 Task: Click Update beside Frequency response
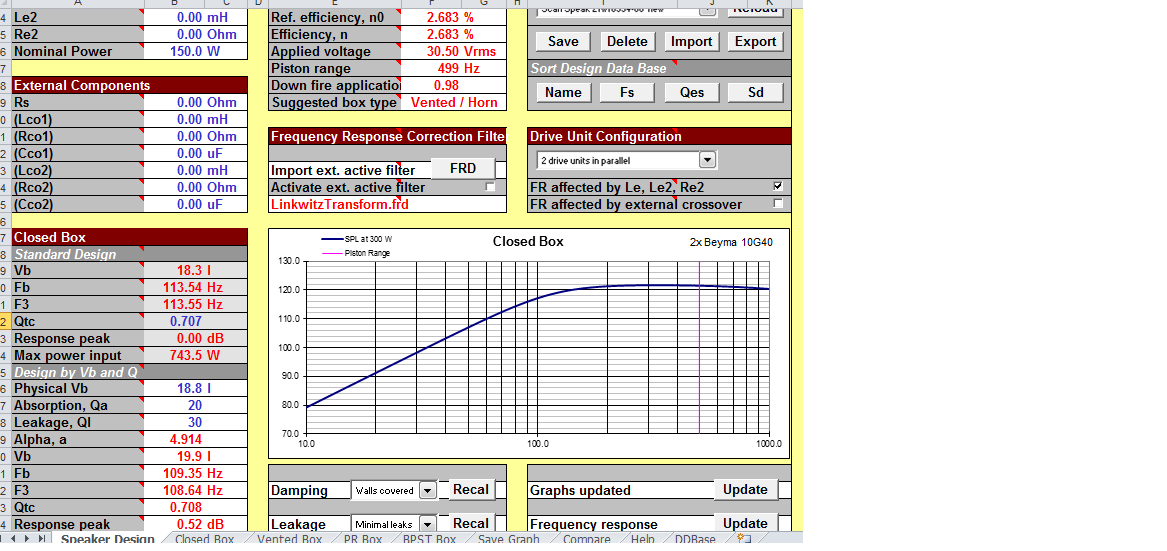point(745,523)
